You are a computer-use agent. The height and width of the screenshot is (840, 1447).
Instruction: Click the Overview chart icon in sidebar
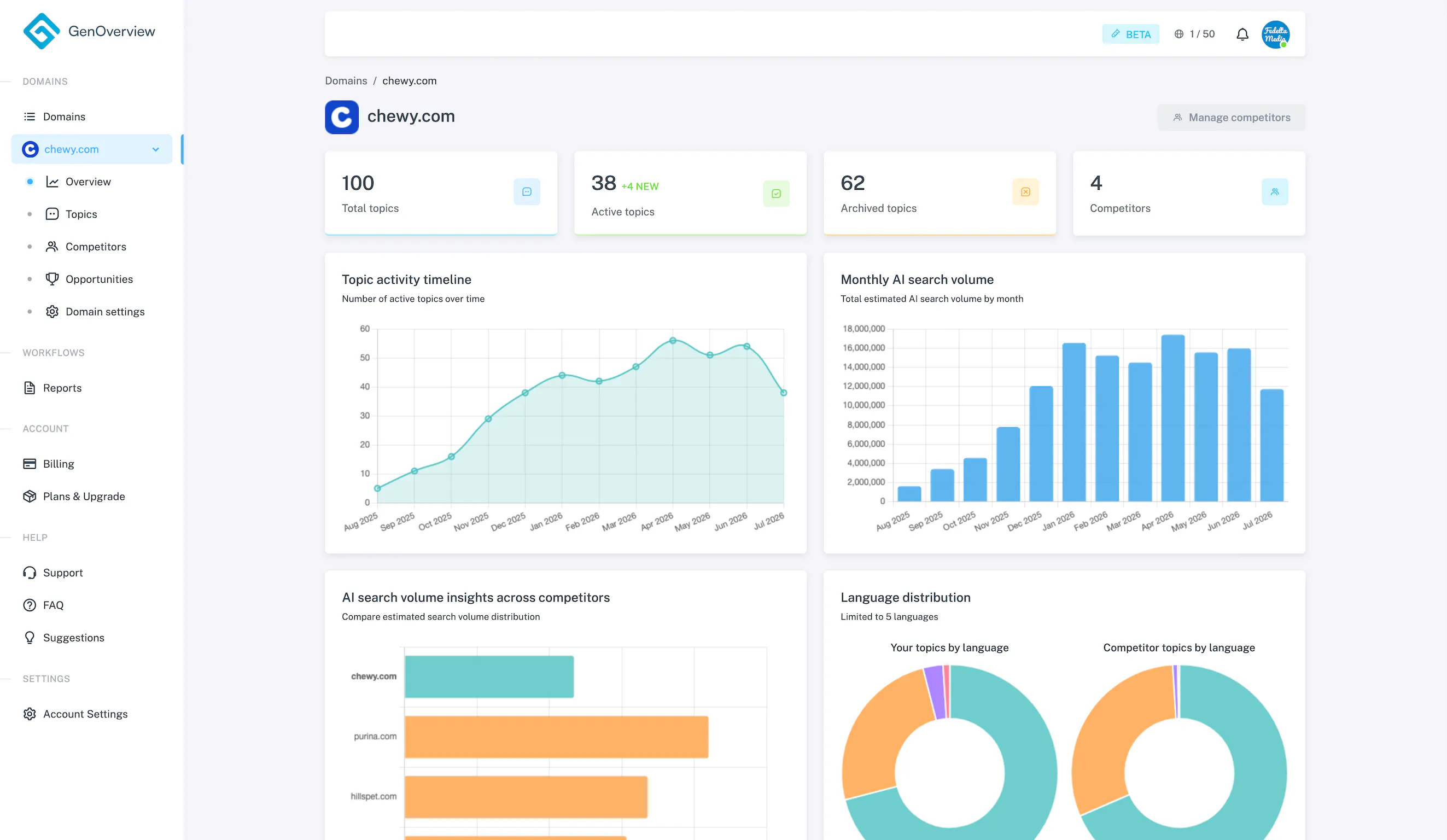pos(52,182)
